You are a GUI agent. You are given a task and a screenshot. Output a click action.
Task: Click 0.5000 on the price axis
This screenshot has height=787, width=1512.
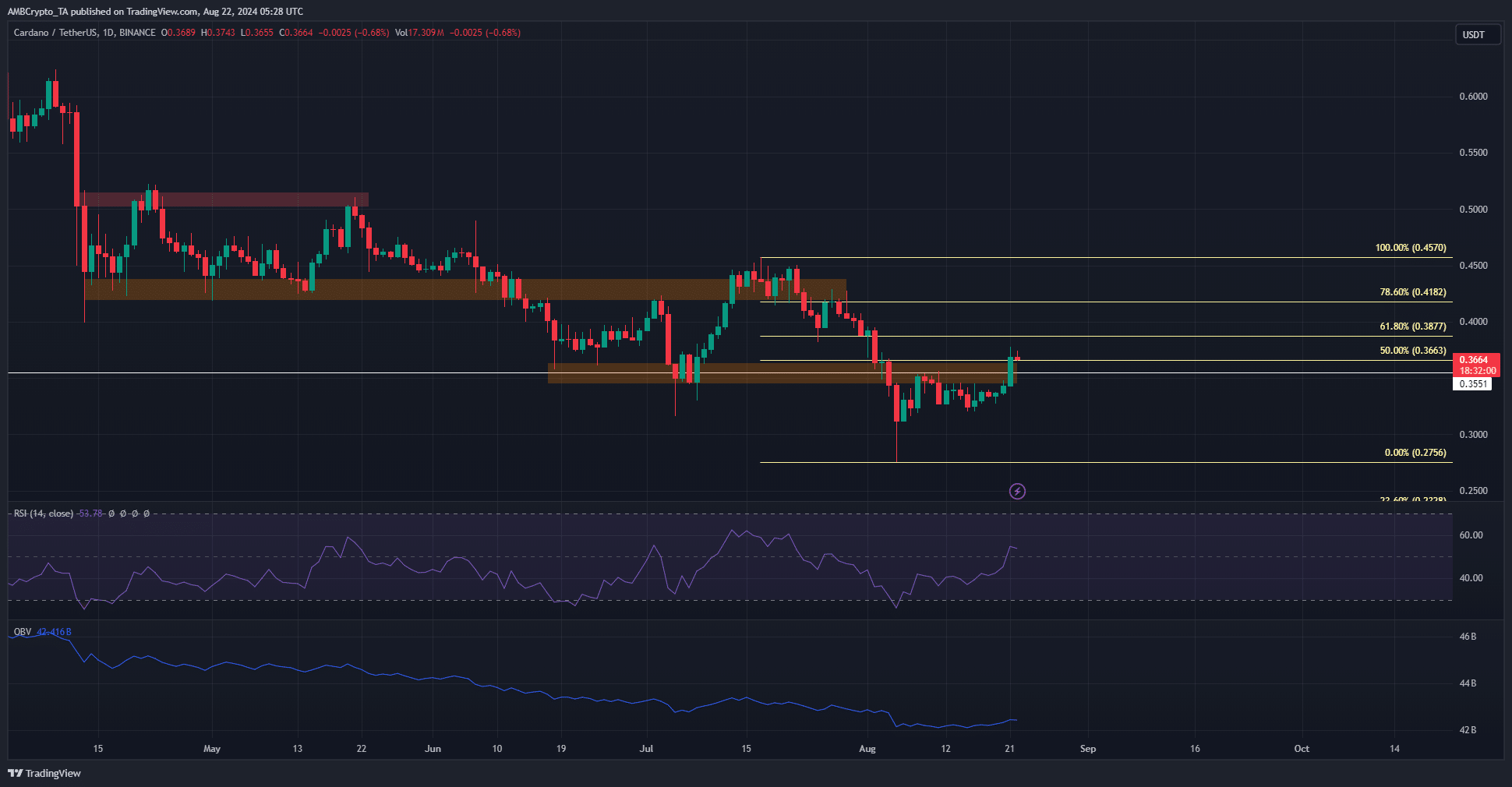coord(1473,210)
